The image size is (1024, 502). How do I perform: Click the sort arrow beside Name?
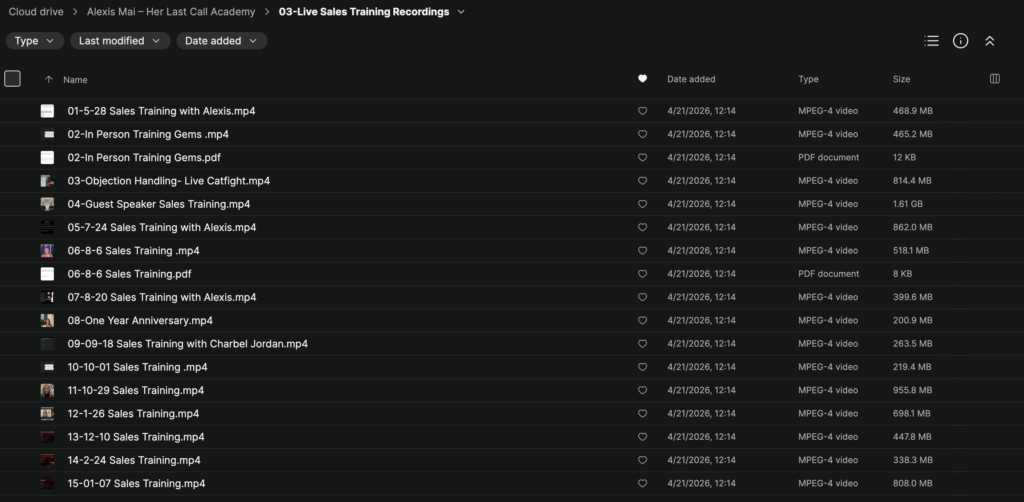click(x=48, y=79)
